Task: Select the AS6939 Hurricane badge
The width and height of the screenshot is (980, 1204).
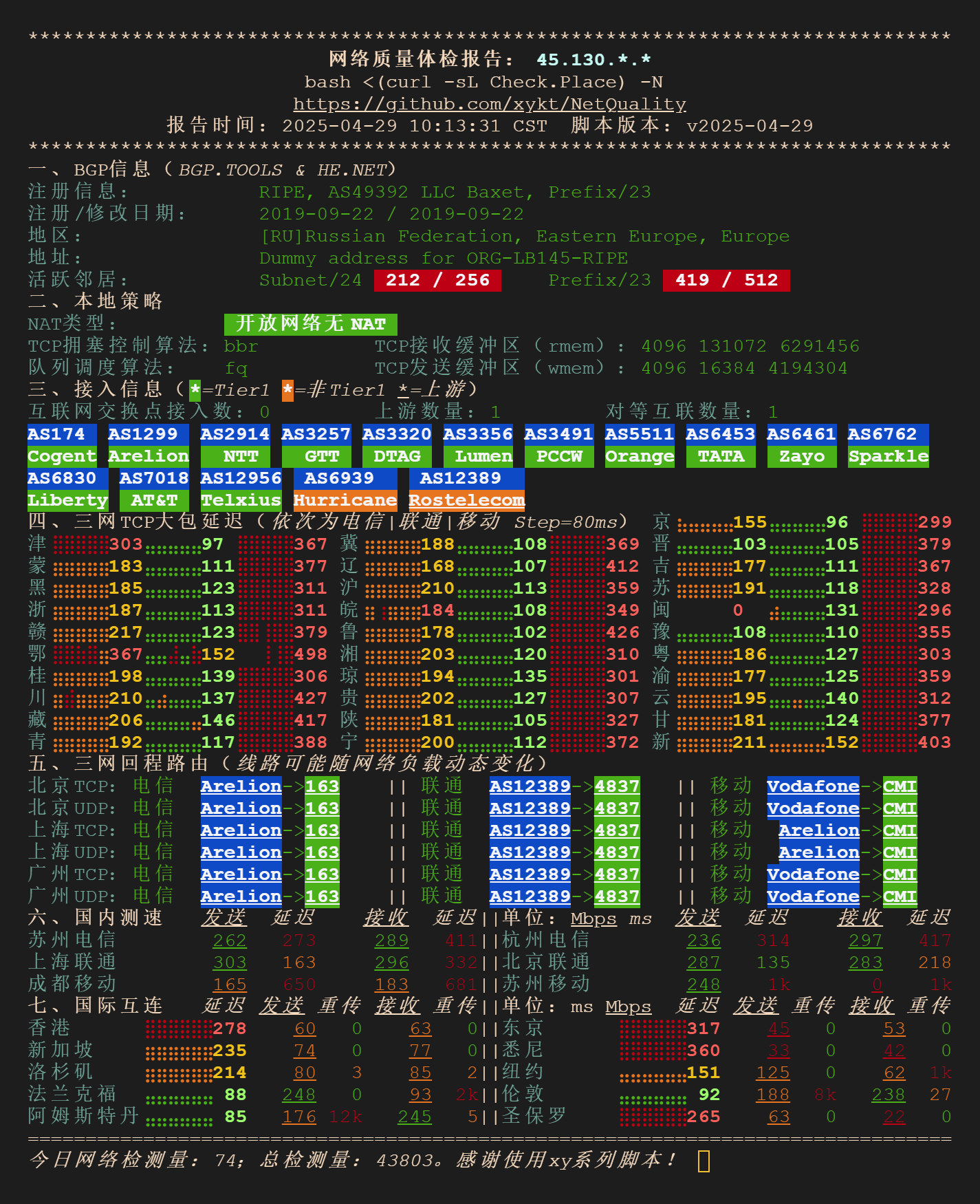Action: pyautogui.click(x=345, y=489)
